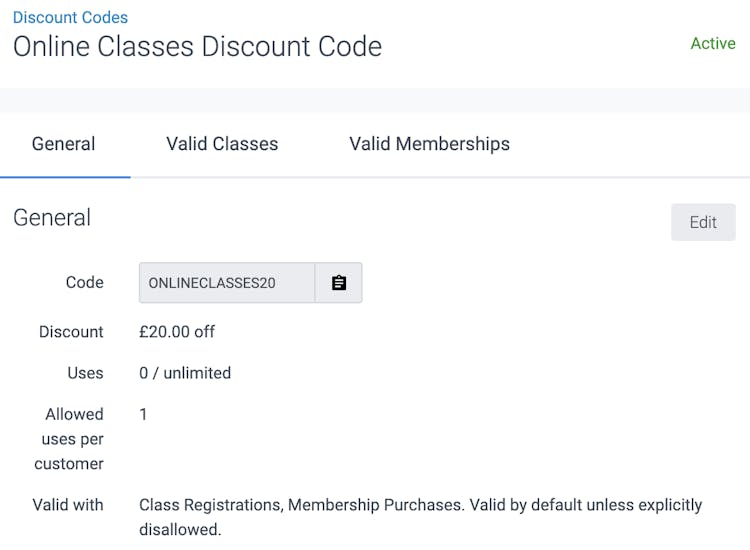Screen dimensions: 750x550
Task: Click the allowed uses value 1
Action: pos(143,414)
